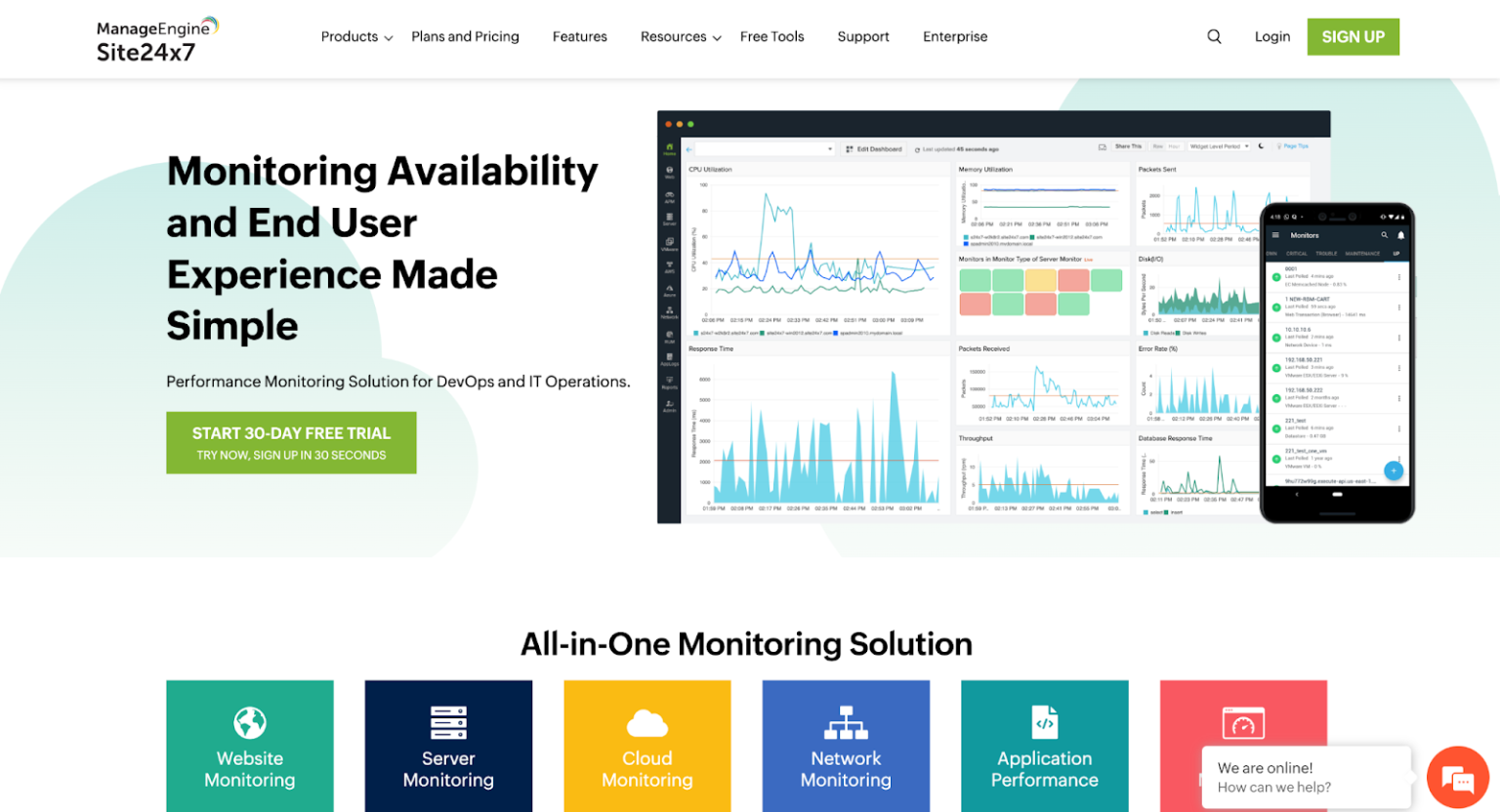Viewport: 1500px width, 812px height.
Task: Click the cloud icon on the Cloud Monitoring tile
Action: pos(647,724)
